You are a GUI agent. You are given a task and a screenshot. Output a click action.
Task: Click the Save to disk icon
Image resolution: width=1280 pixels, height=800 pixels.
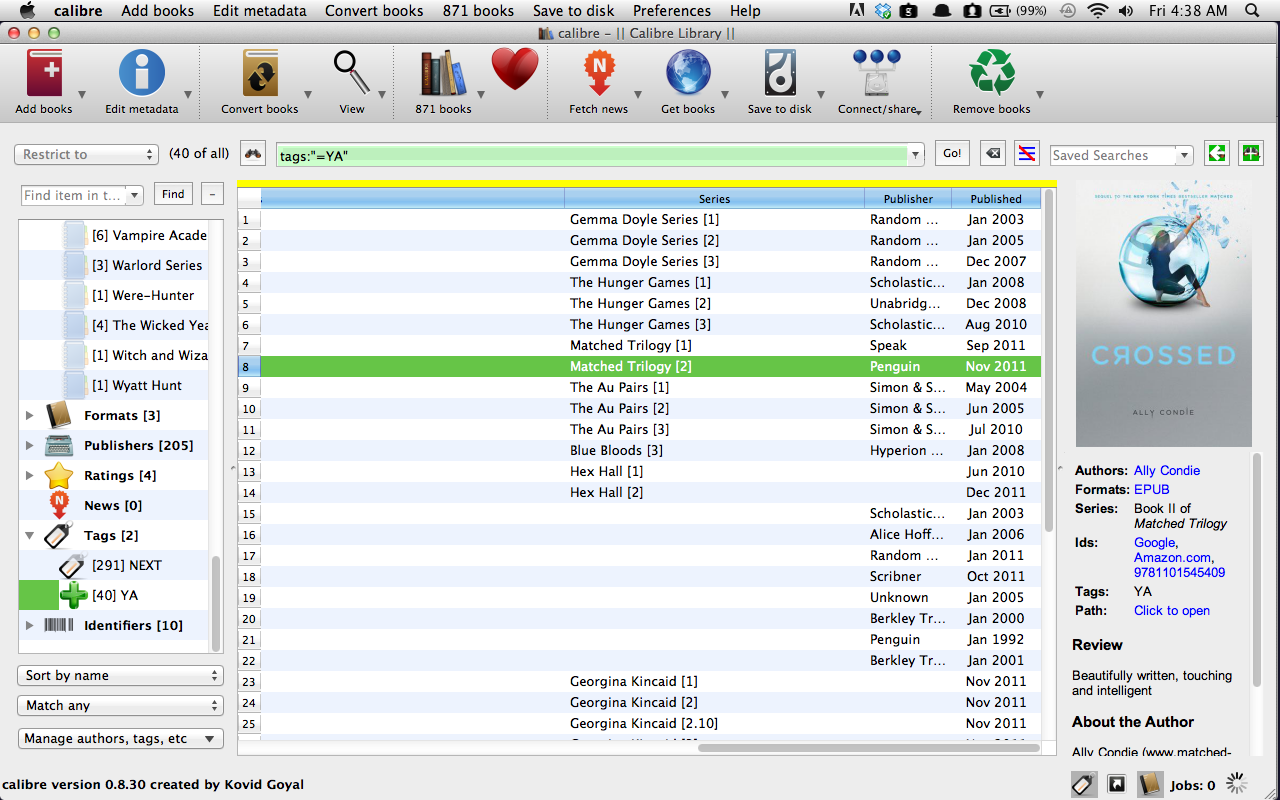pyautogui.click(x=779, y=74)
